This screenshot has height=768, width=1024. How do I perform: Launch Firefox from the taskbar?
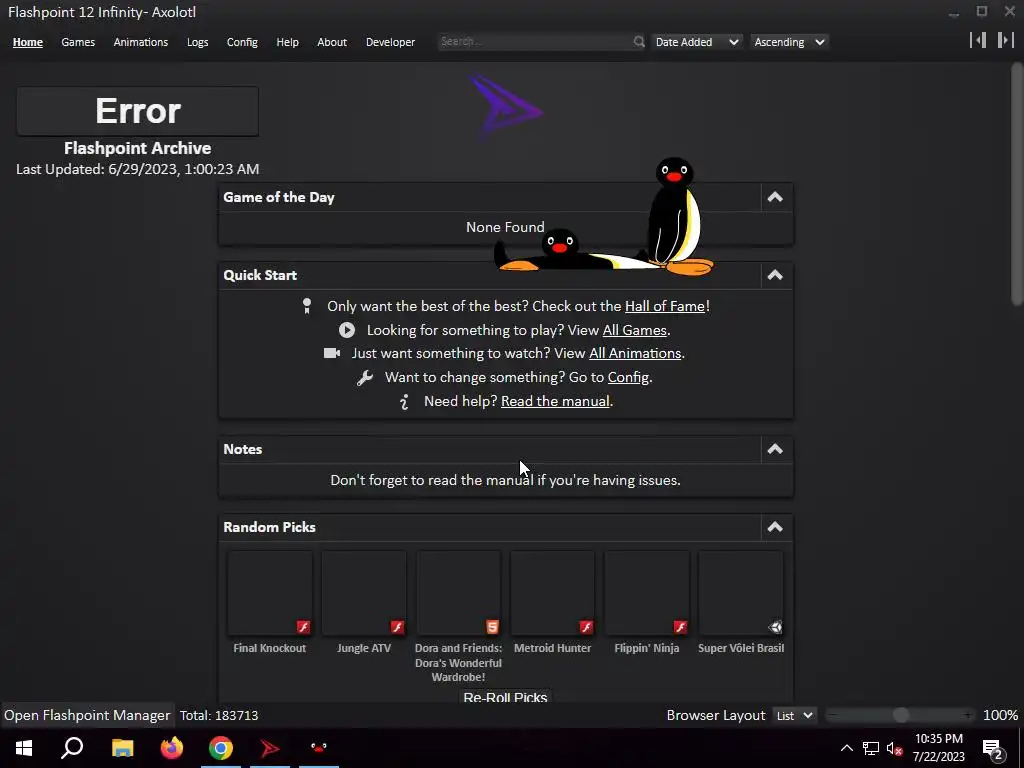point(172,748)
